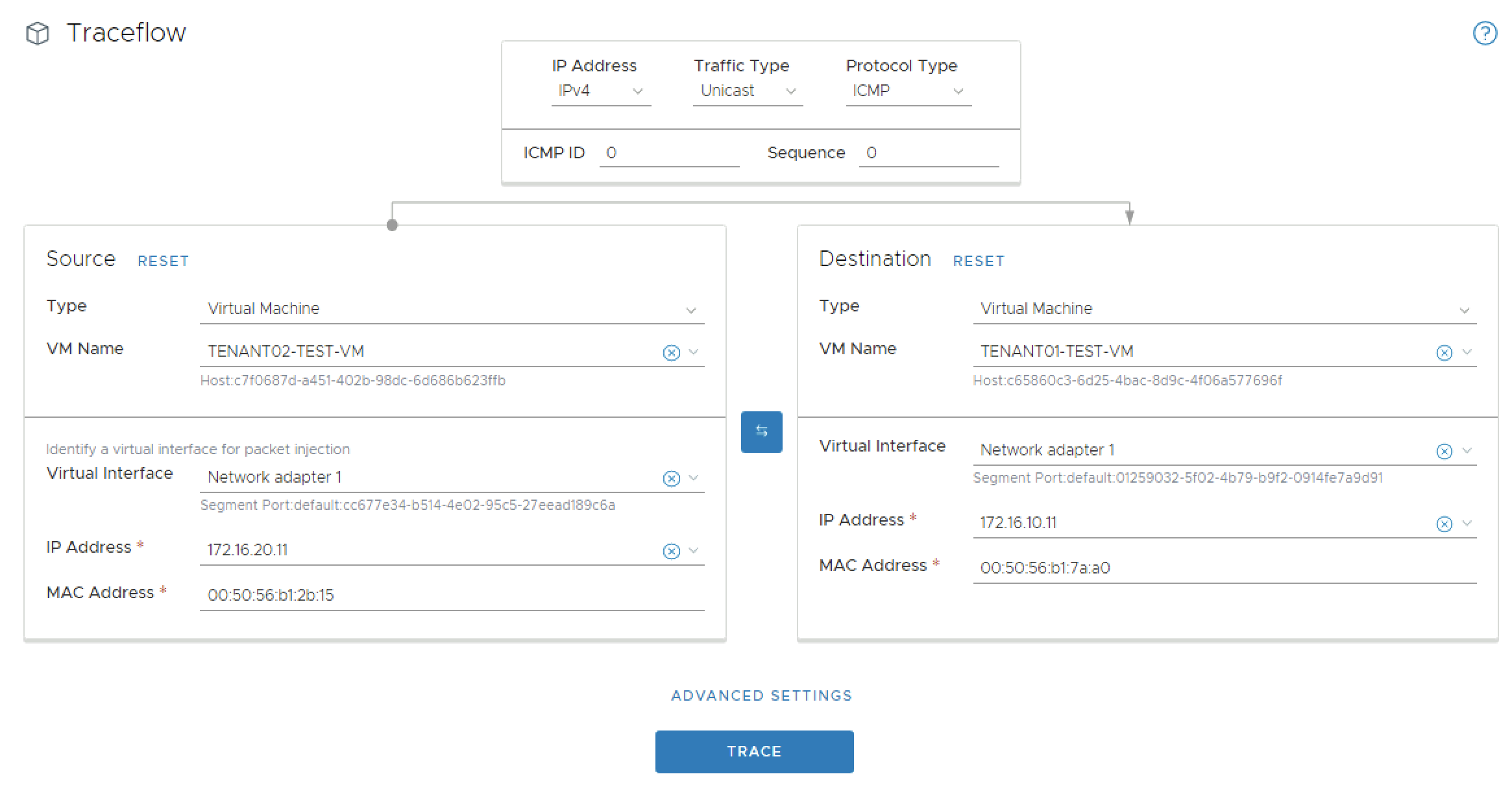Open the Protocol Type ICMP dropdown

907,91
